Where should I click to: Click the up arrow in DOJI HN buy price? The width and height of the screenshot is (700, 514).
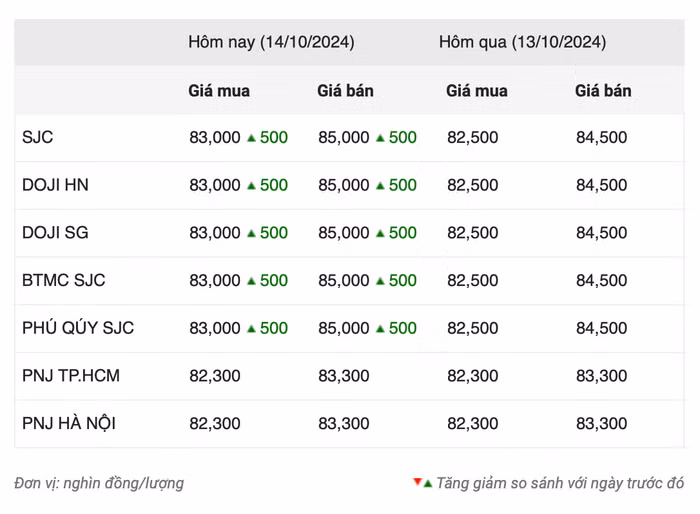pyautogui.click(x=251, y=185)
